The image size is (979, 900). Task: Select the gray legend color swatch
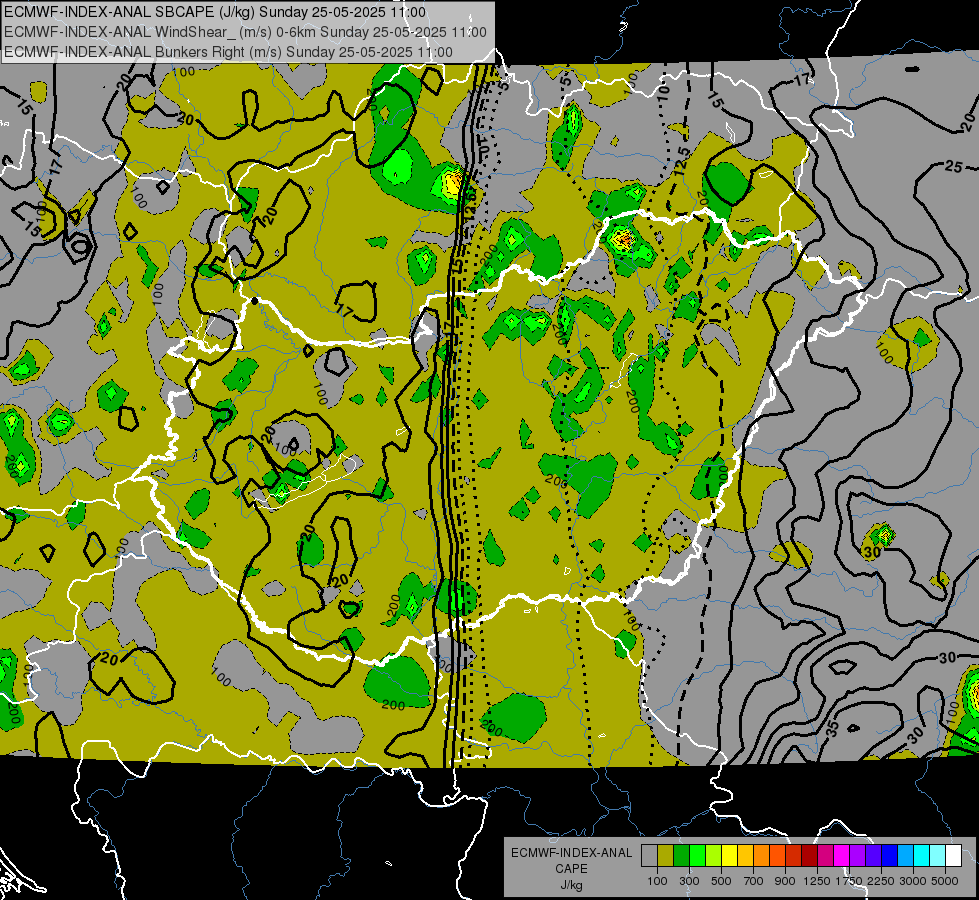pyautogui.click(x=649, y=856)
